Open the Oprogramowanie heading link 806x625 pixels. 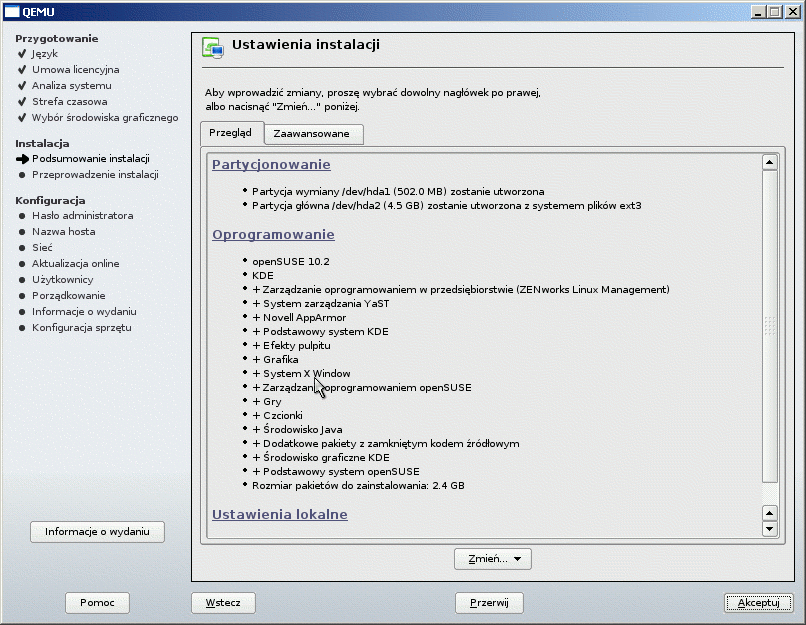pyautogui.click(x=273, y=235)
